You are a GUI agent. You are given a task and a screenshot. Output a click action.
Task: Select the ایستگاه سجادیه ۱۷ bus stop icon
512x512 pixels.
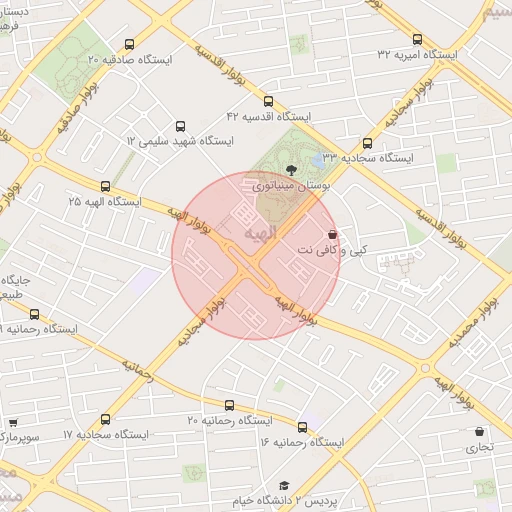point(106,419)
